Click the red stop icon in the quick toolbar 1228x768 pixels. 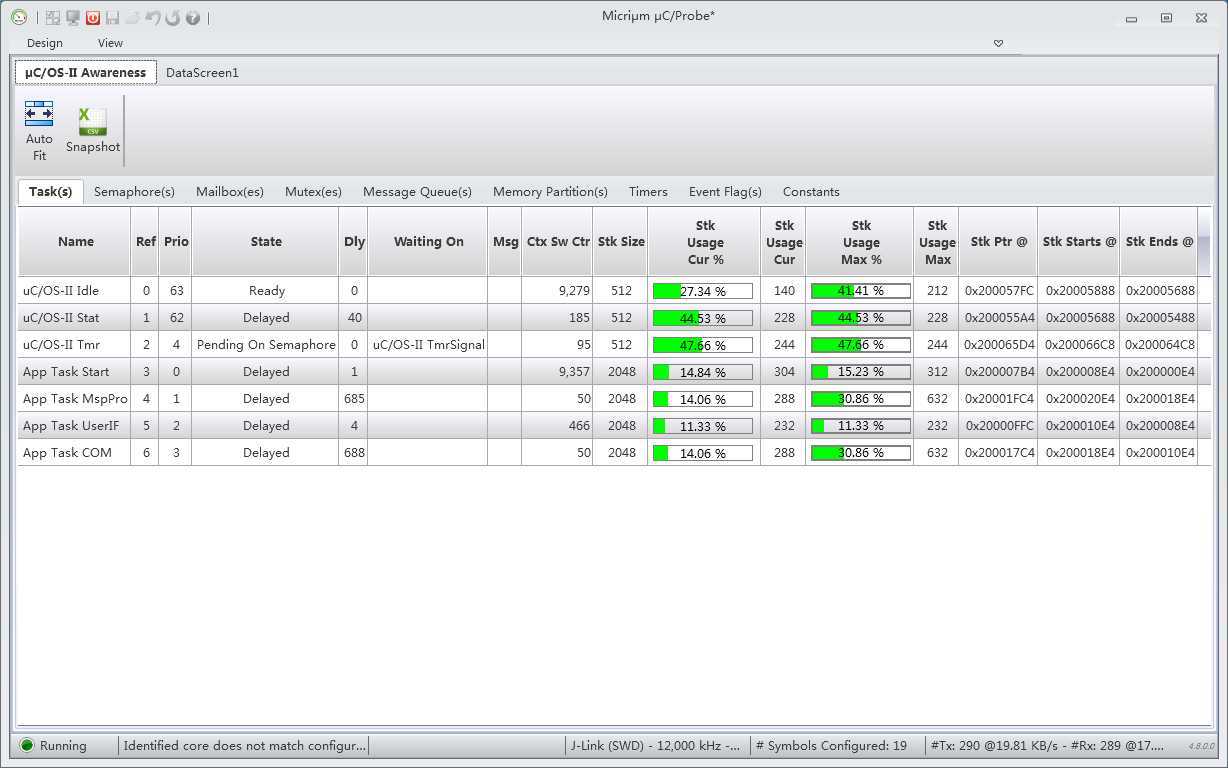(93, 18)
